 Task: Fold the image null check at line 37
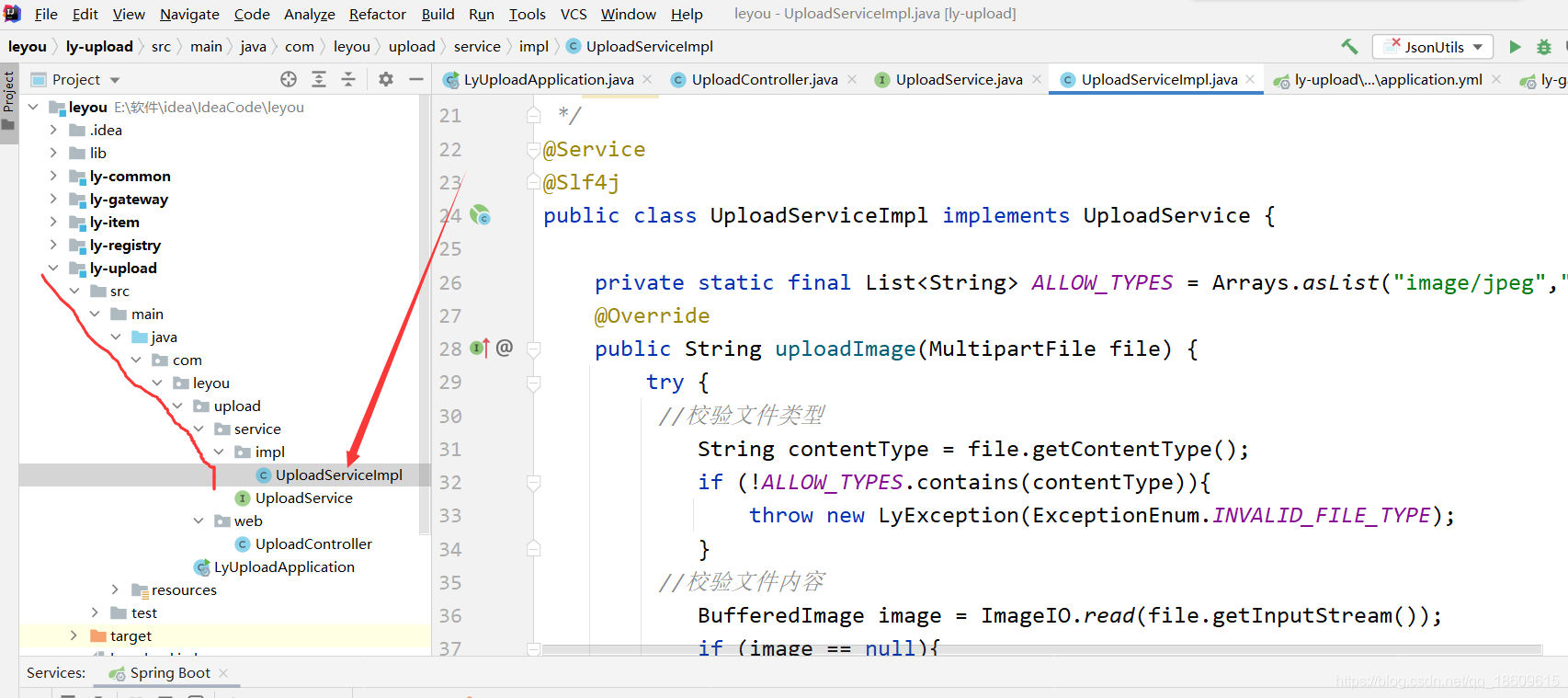coord(533,648)
